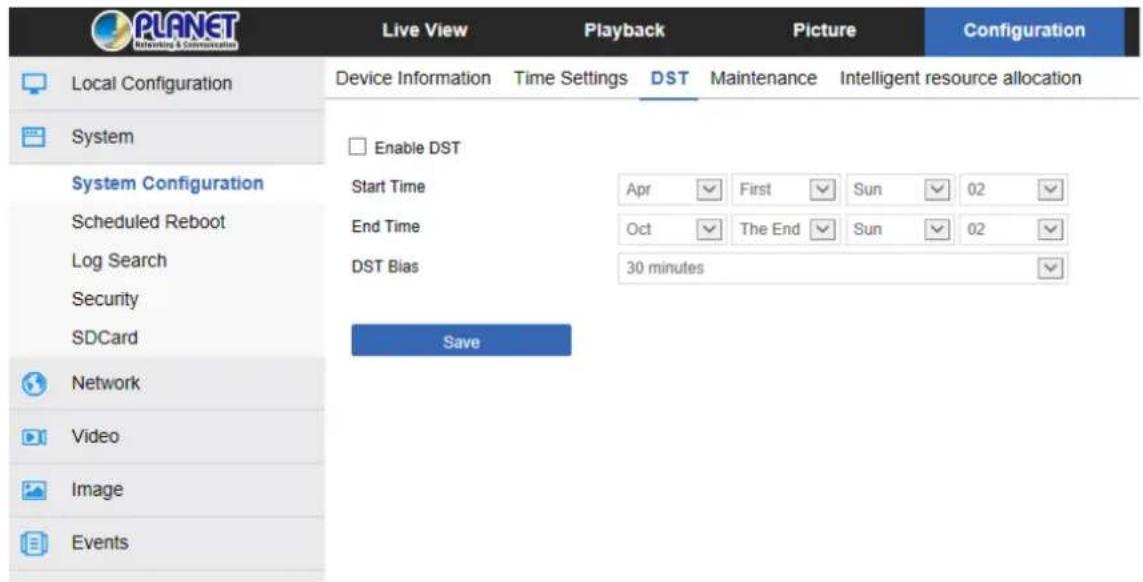Expand the Network sidebar section
This screenshot has height=582, width=1143.
coord(167,384)
